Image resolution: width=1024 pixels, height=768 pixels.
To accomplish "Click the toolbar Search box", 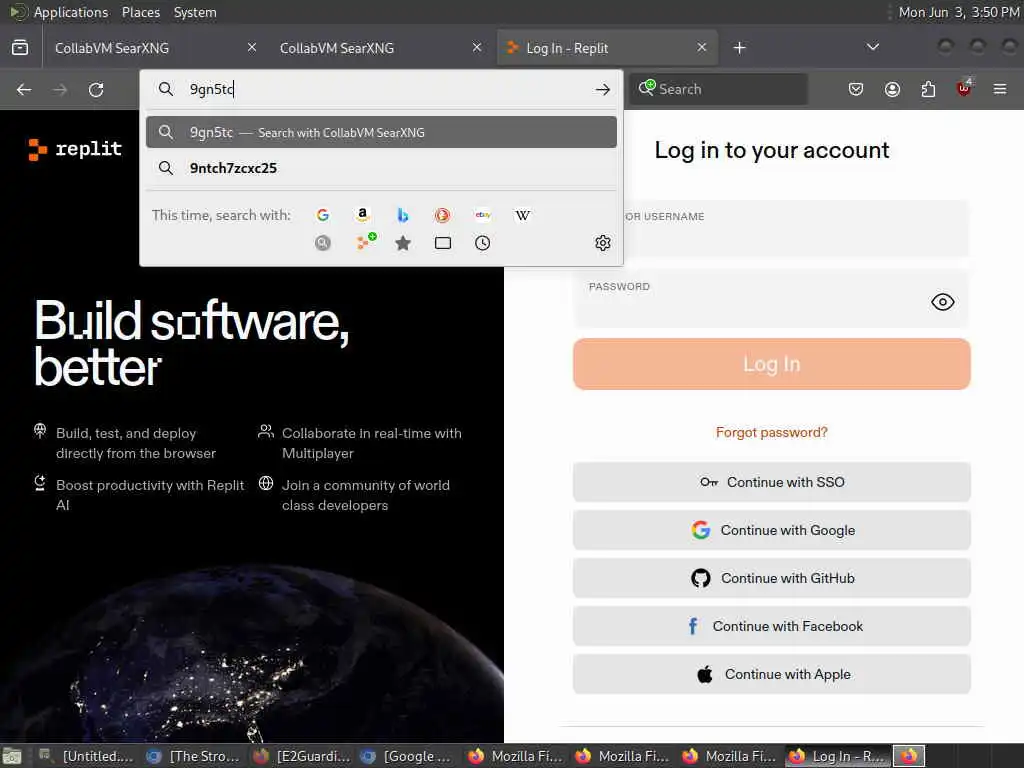I will (718, 89).
